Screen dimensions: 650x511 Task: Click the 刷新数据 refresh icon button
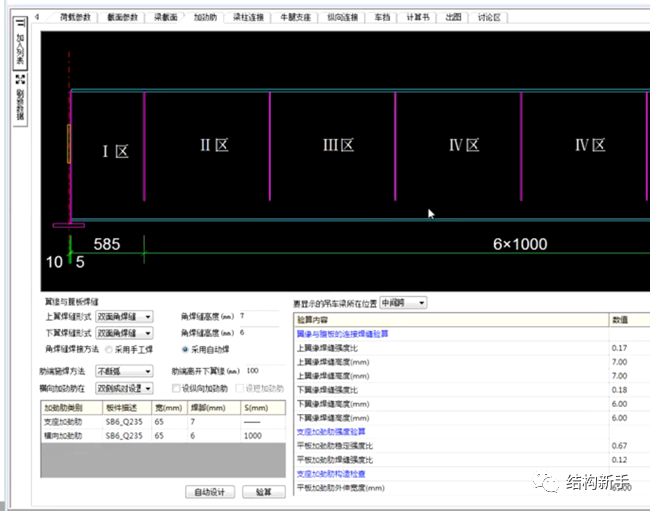(x=20, y=99)
